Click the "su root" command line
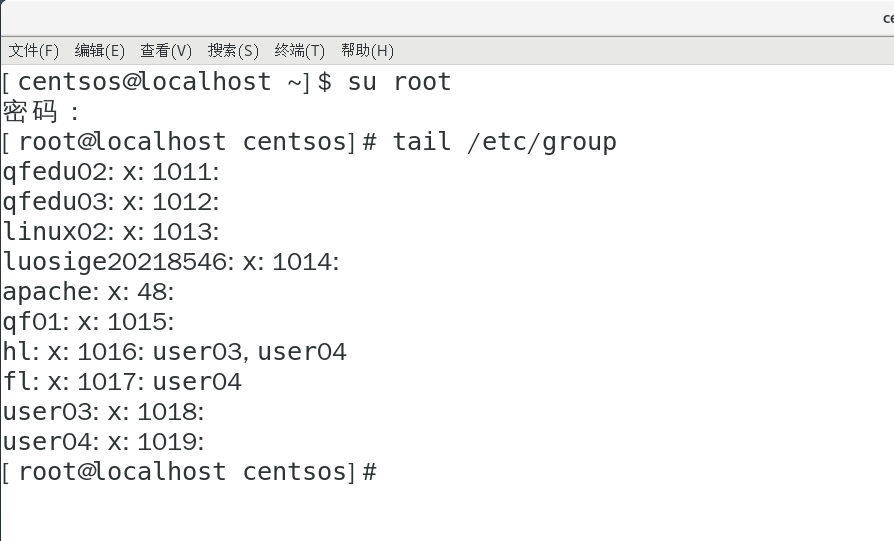 (x=399, y=81)
